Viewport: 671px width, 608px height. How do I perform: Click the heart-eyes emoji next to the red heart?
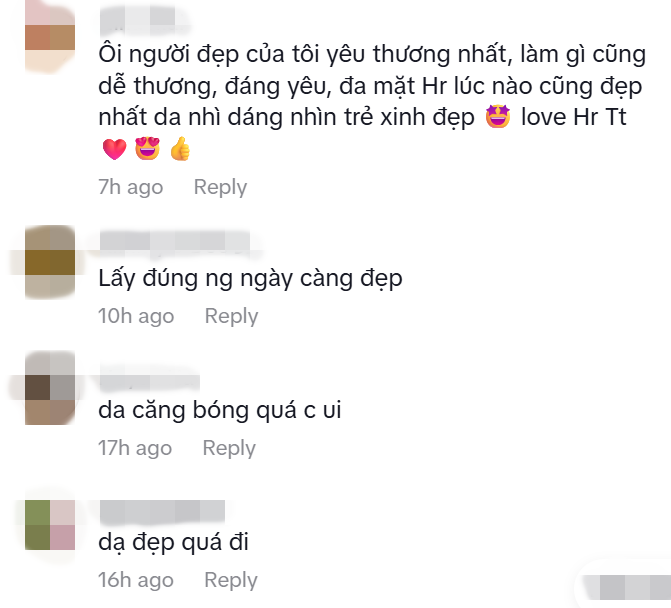click(148, 148)
